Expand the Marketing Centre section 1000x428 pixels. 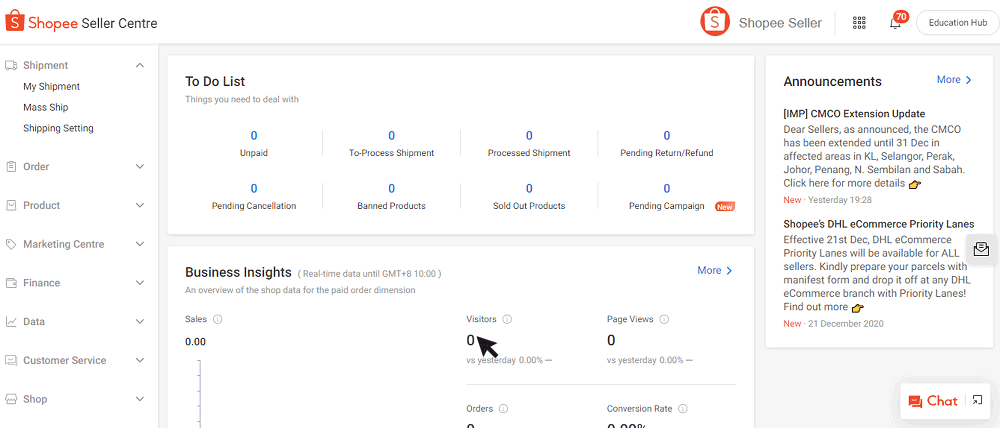coord(140,244)
